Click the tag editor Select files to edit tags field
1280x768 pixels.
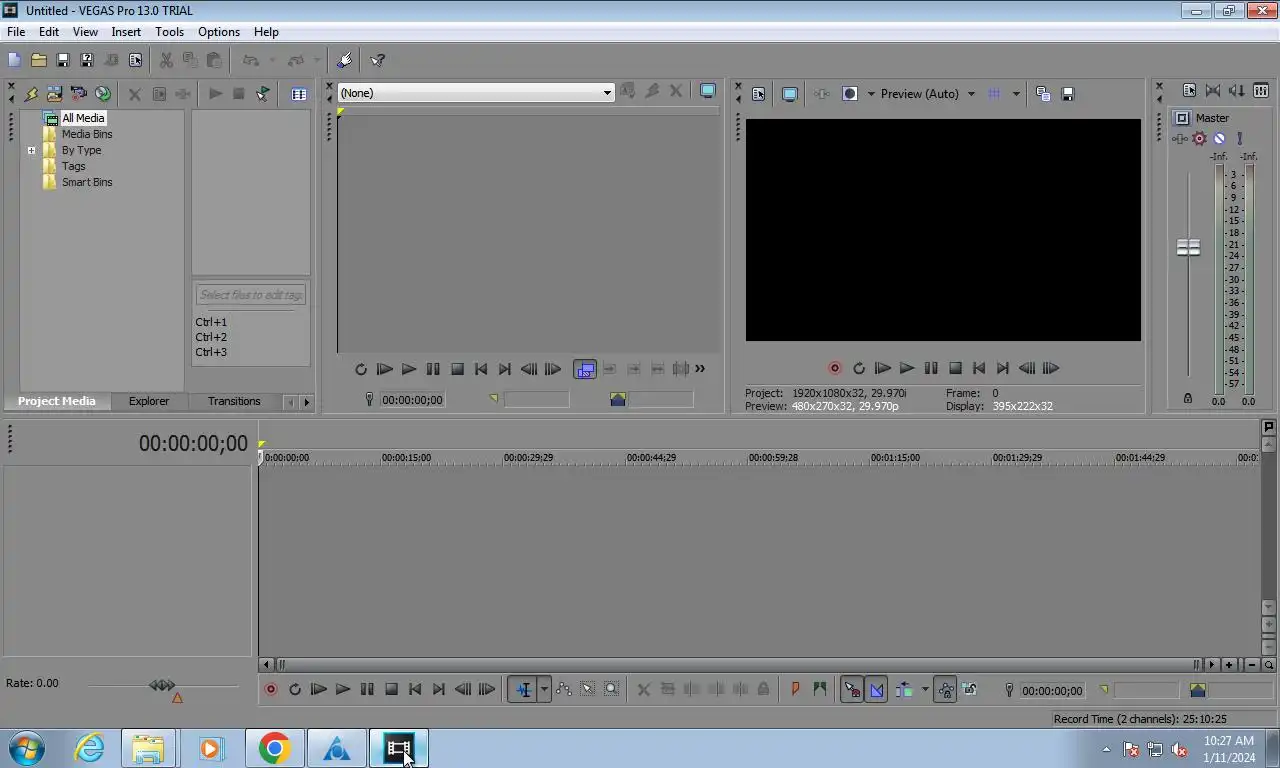pyautogui.click(x=250, y=295)
